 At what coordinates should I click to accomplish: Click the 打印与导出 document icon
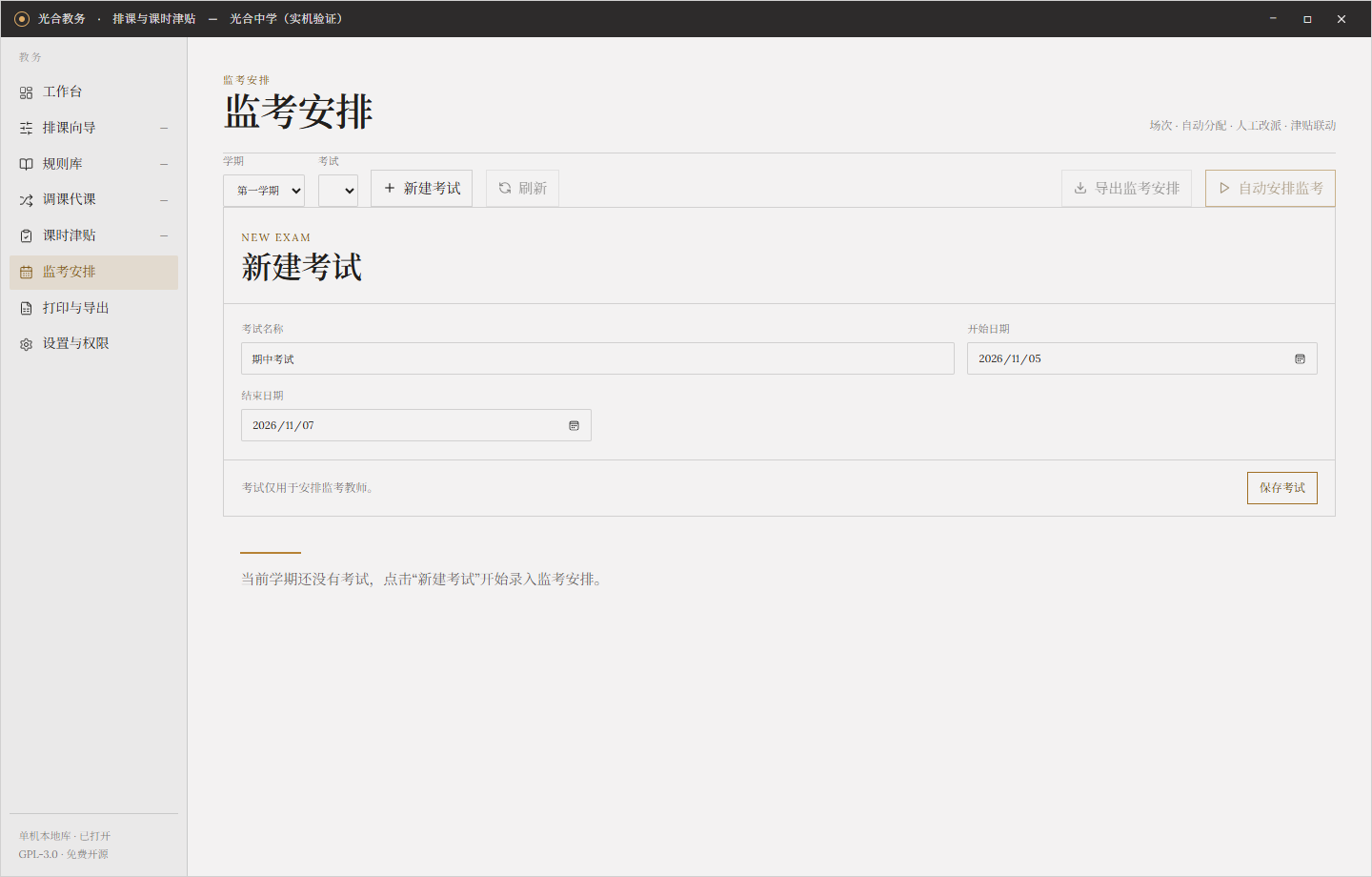(26, 308)
